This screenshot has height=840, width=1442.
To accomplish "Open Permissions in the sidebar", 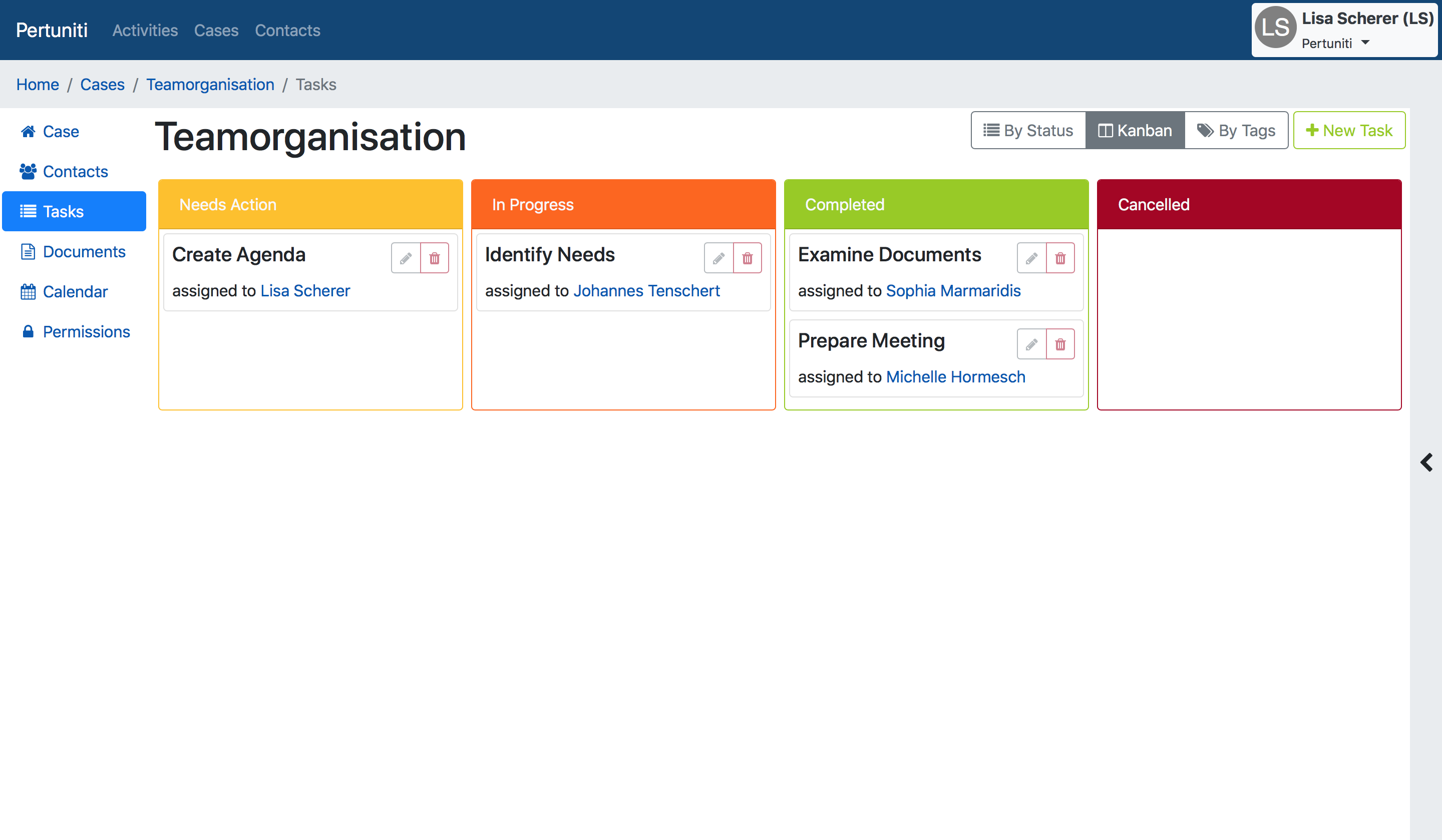I will (74, 331).
